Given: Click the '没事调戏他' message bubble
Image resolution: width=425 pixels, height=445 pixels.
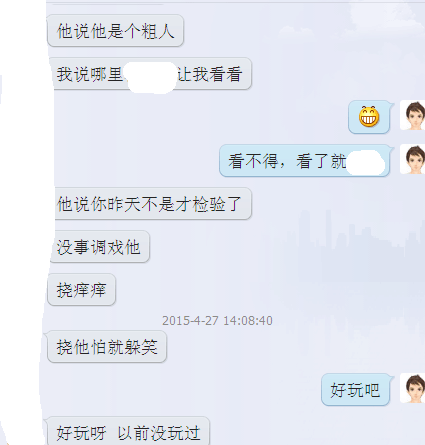Looking at the screenshot, I should pyautogui.click(x=100, y=247).
